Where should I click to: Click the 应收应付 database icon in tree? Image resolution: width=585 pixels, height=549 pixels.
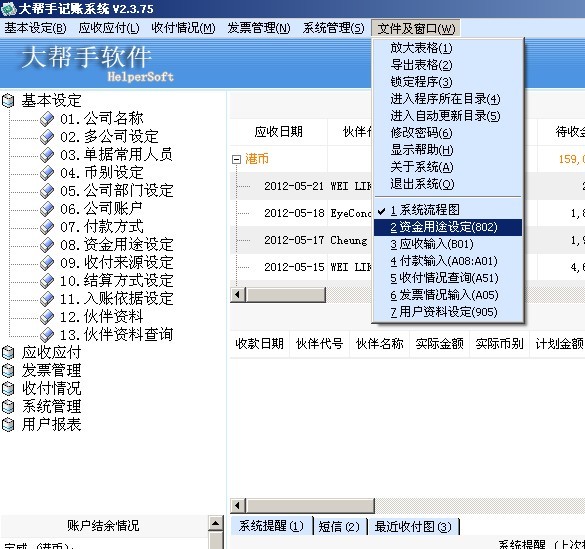[8, 352]
